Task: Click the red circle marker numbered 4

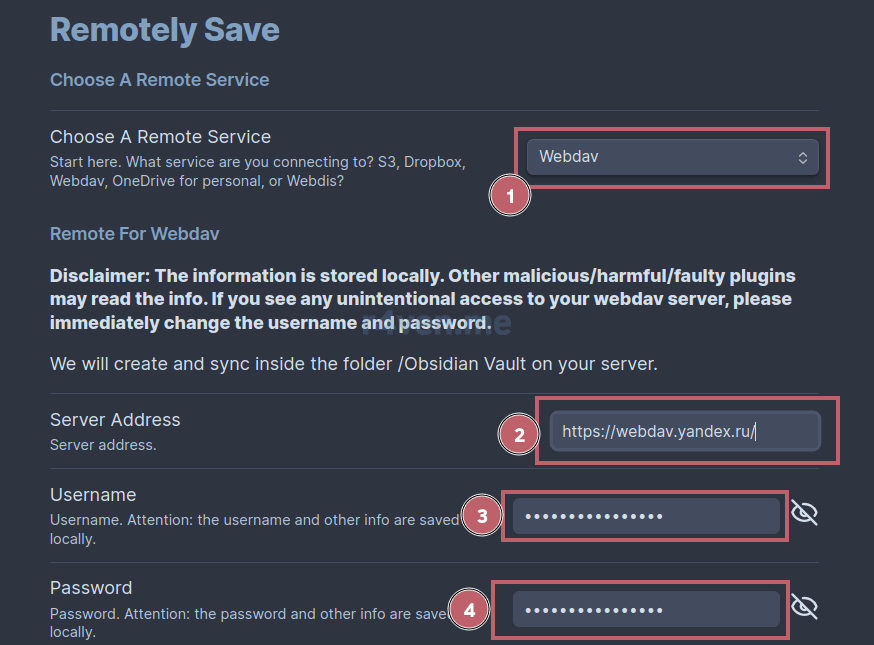Action: 469,609
